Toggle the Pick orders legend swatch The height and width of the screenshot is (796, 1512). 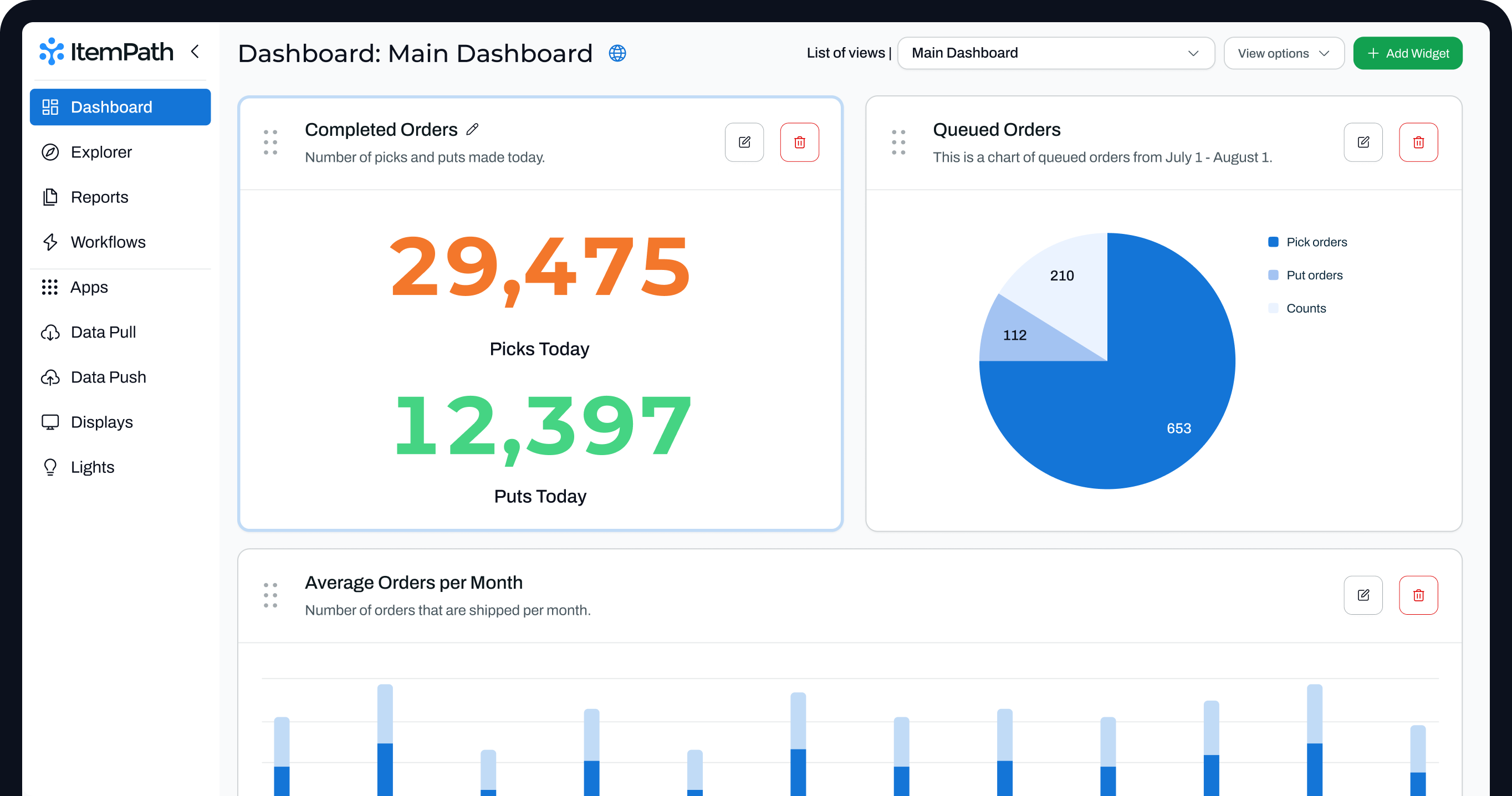[1273, 242]
